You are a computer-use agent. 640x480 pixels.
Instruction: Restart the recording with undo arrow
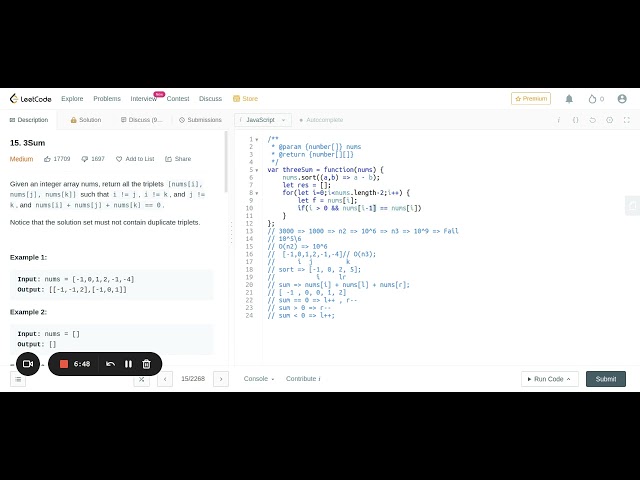point(110,364)
